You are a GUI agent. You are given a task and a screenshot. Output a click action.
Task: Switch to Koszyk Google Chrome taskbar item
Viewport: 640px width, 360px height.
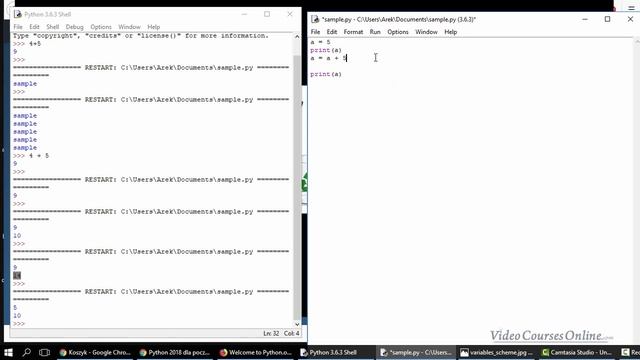tap(95, 352)
